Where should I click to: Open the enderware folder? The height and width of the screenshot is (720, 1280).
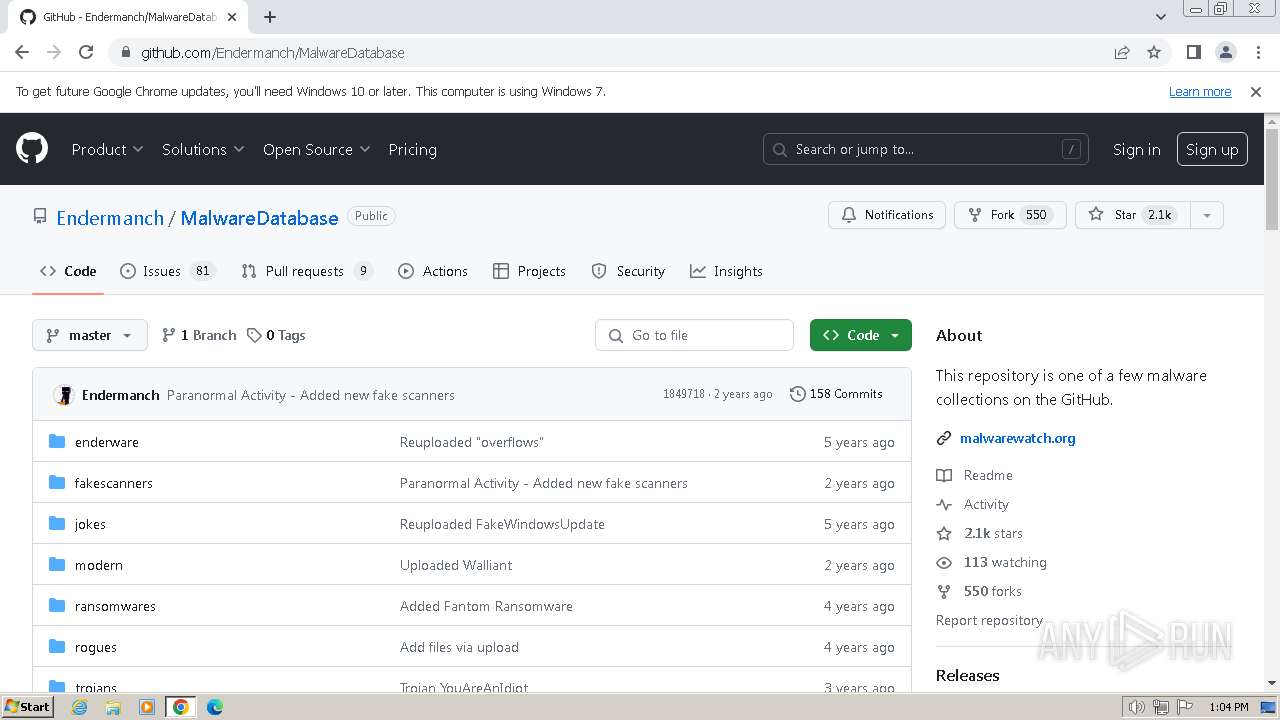[106, 442]
